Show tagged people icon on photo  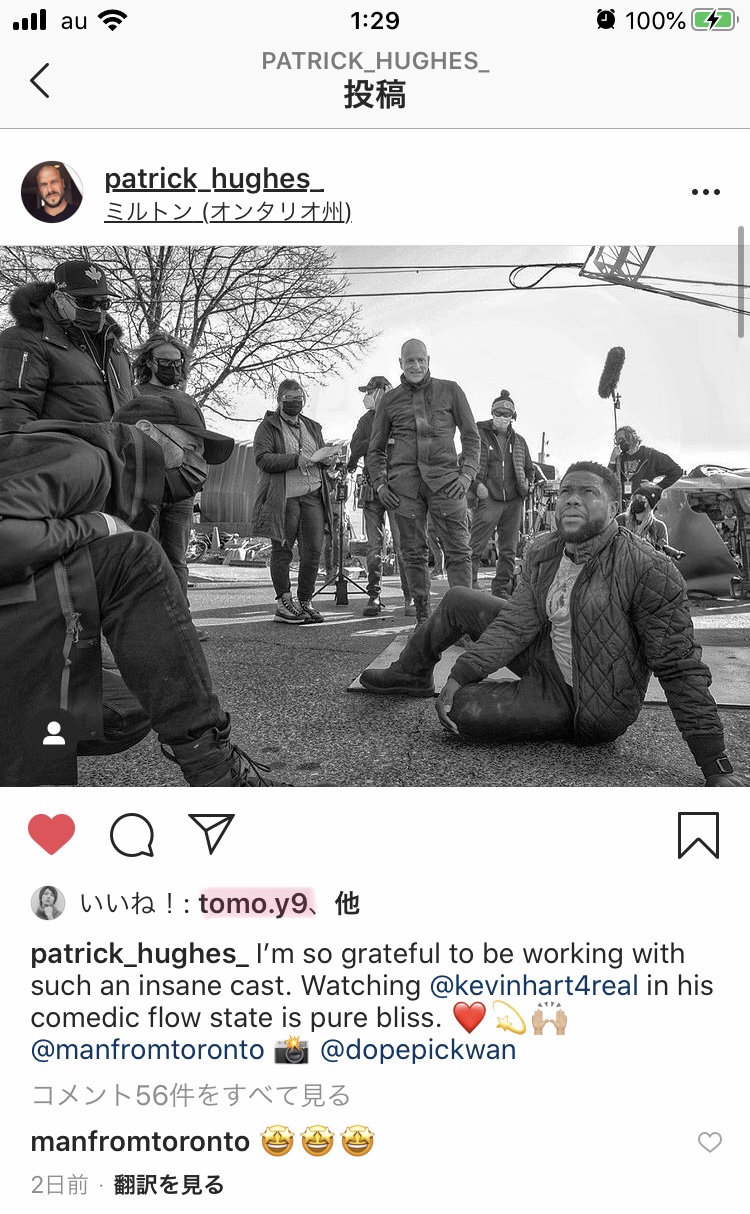pyautogui.click(x=54, y=734)
